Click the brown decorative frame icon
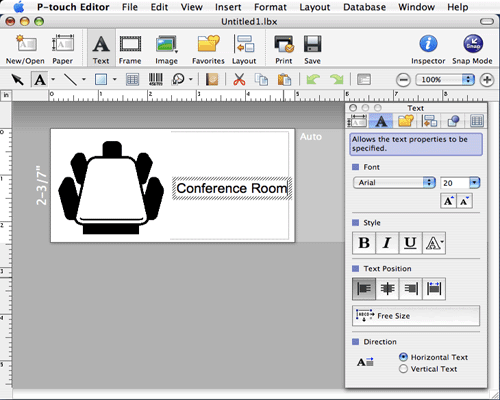The height and width of the screenshot is (400, 500). click(x=212, y=80)
